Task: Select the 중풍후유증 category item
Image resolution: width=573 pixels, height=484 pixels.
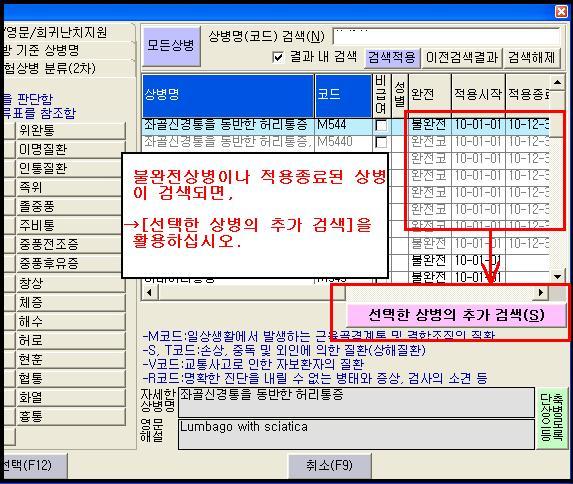Action: (x=71, y=263)
